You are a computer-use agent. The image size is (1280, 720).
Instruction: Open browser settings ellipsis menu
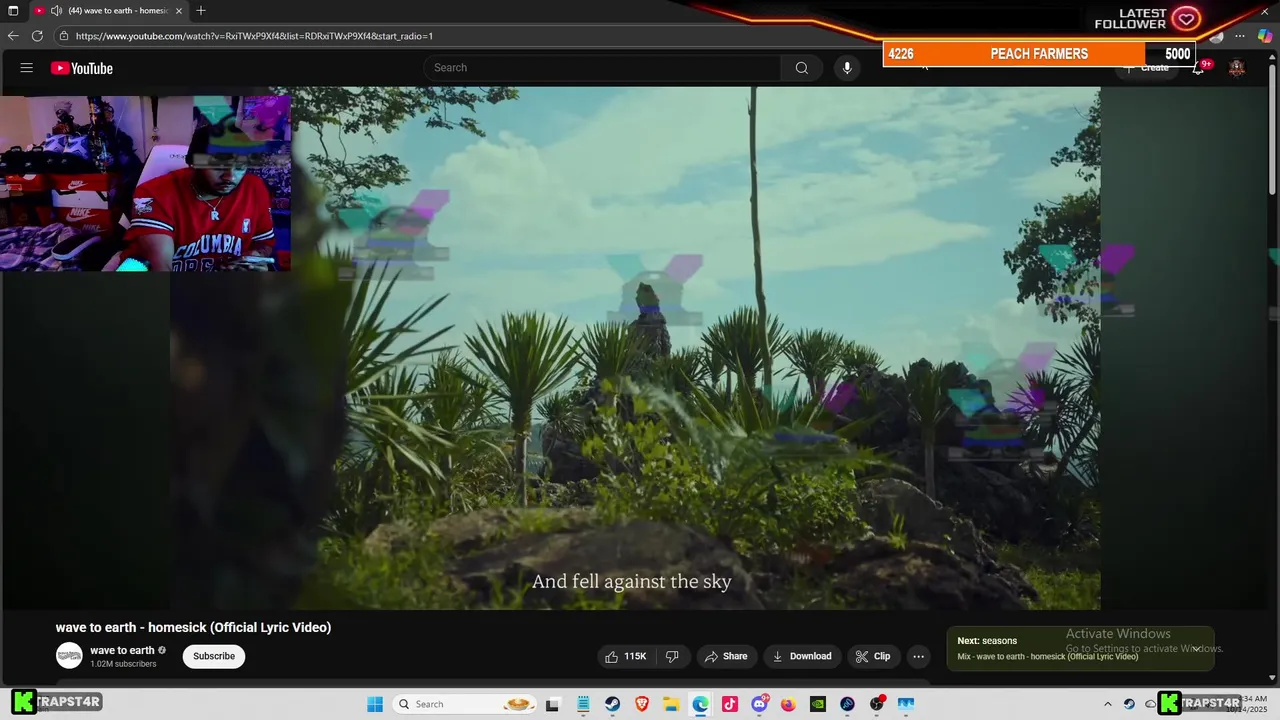coord(1241,37)
